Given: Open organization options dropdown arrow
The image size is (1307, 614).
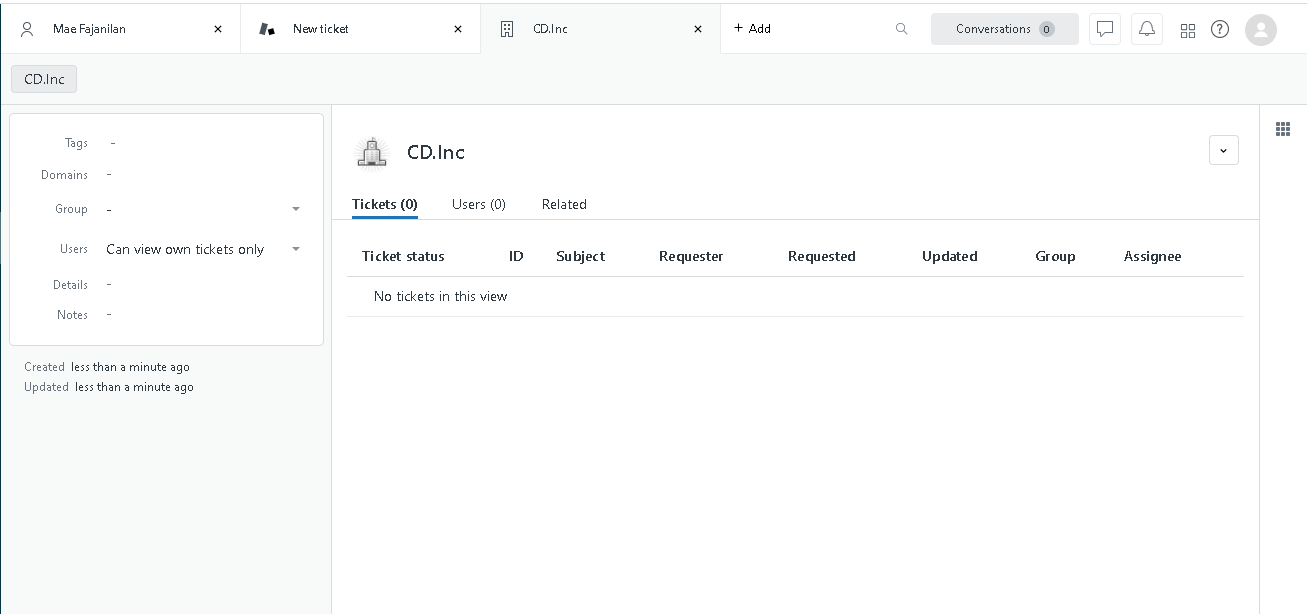Looking at the screenshot, I should click(1224, 150).
